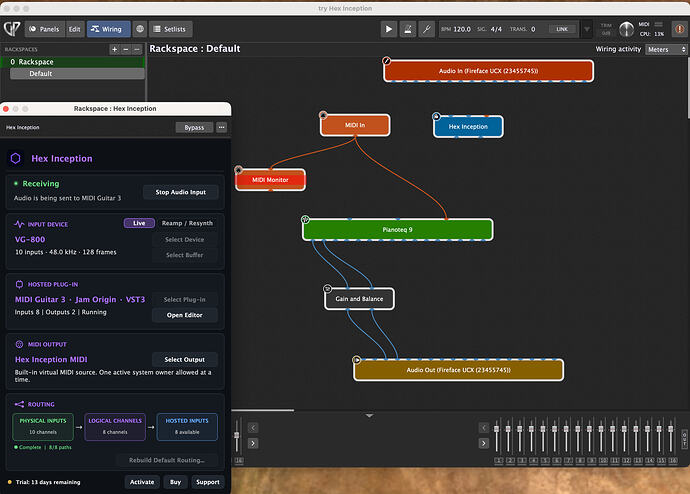The width and height of the screenshot is (690, 494).
Task: Remove the rackspace with the first minus button
Action: pos(126,49)
